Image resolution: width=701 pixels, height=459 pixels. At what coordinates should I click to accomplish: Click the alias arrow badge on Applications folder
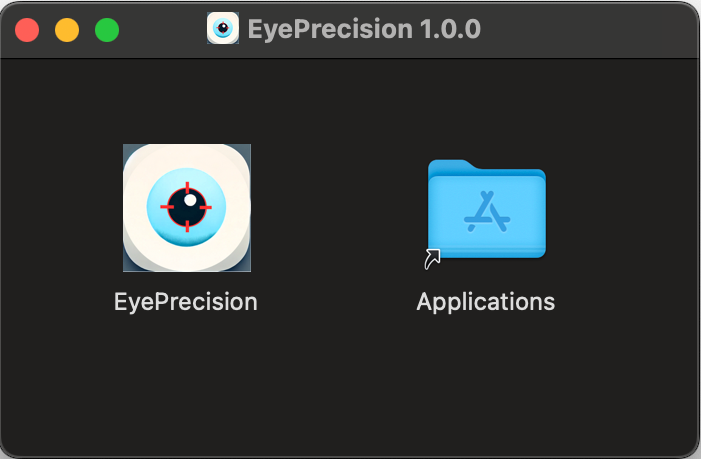pyautogui.click(x=432, y=259)
